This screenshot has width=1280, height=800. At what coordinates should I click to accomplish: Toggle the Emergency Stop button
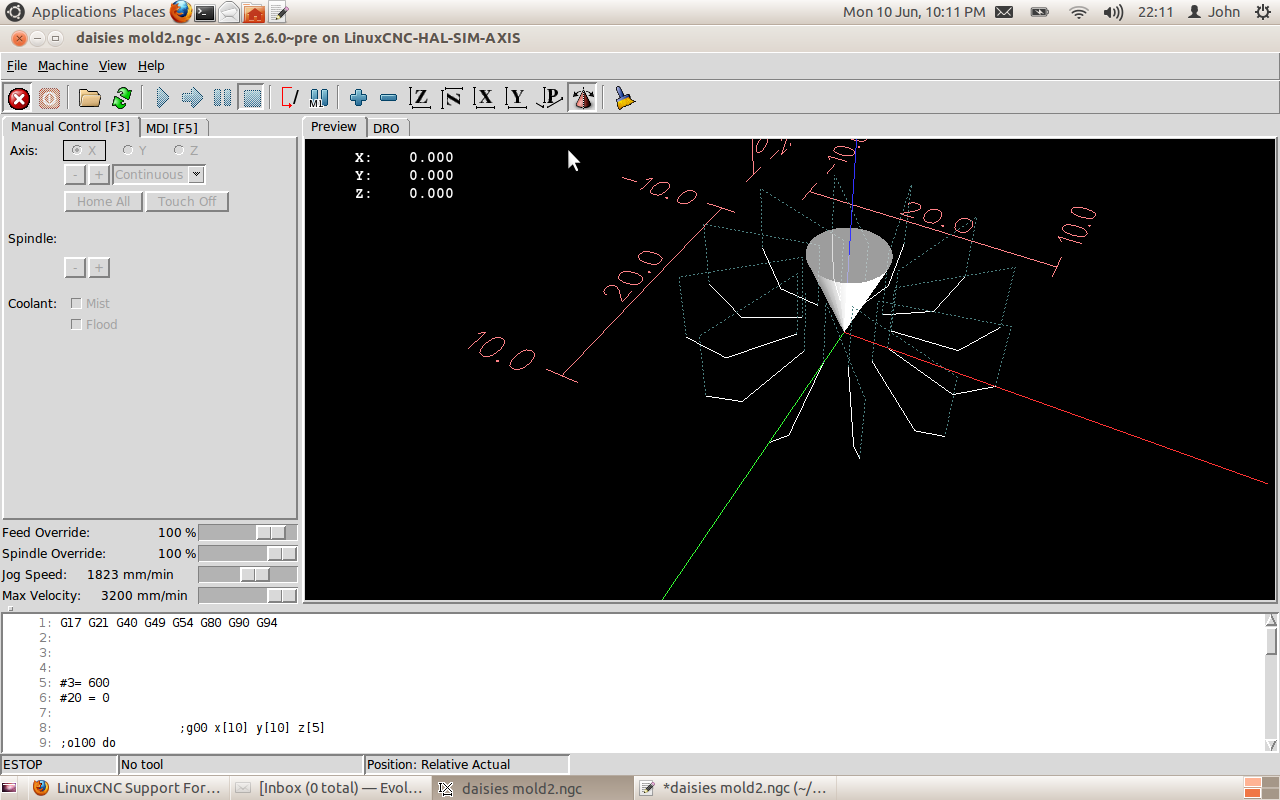click(x=19, y=98)
